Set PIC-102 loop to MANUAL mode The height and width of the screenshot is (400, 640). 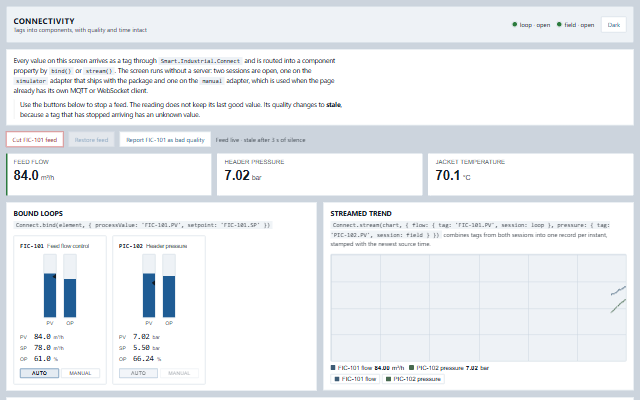coord(179,373)
